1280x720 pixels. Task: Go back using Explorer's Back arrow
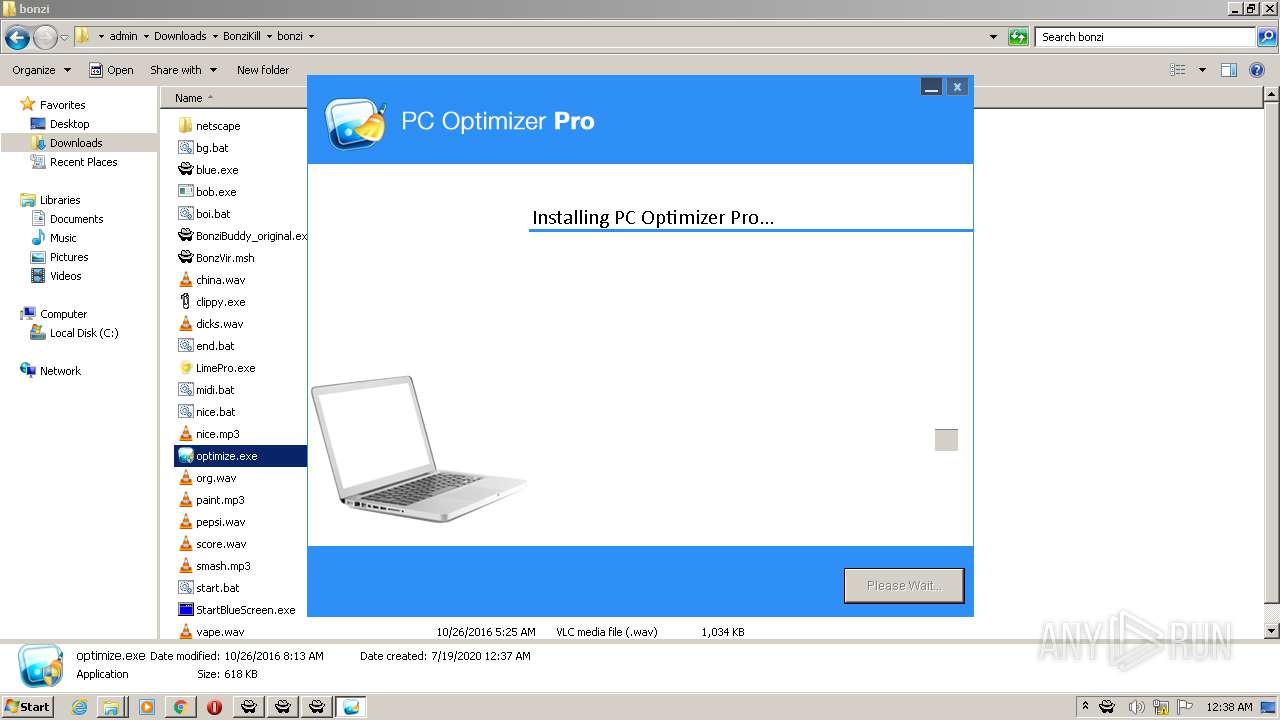coord(17,38)
